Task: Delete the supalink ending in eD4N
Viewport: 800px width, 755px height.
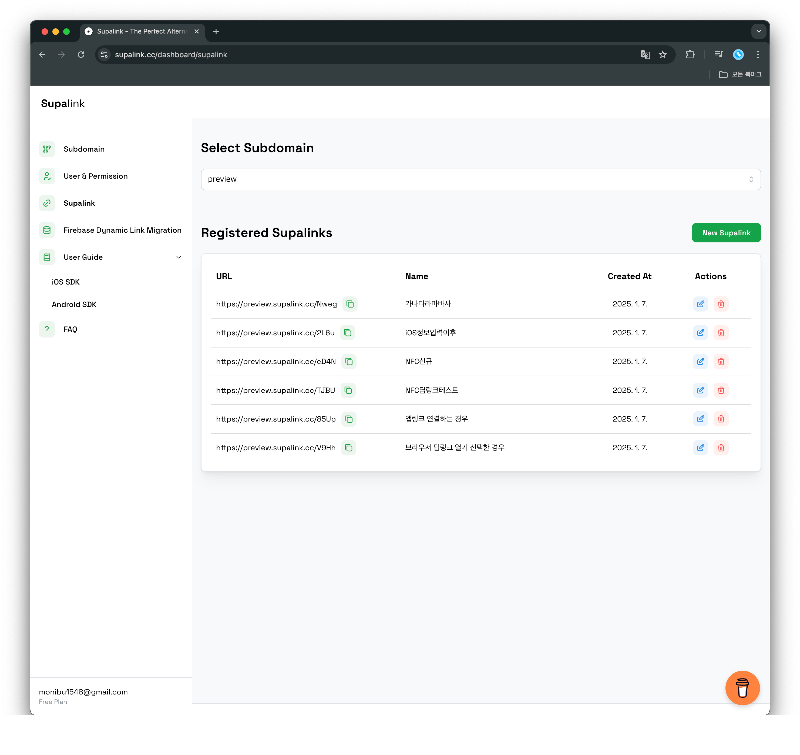Action: (721, 362)
